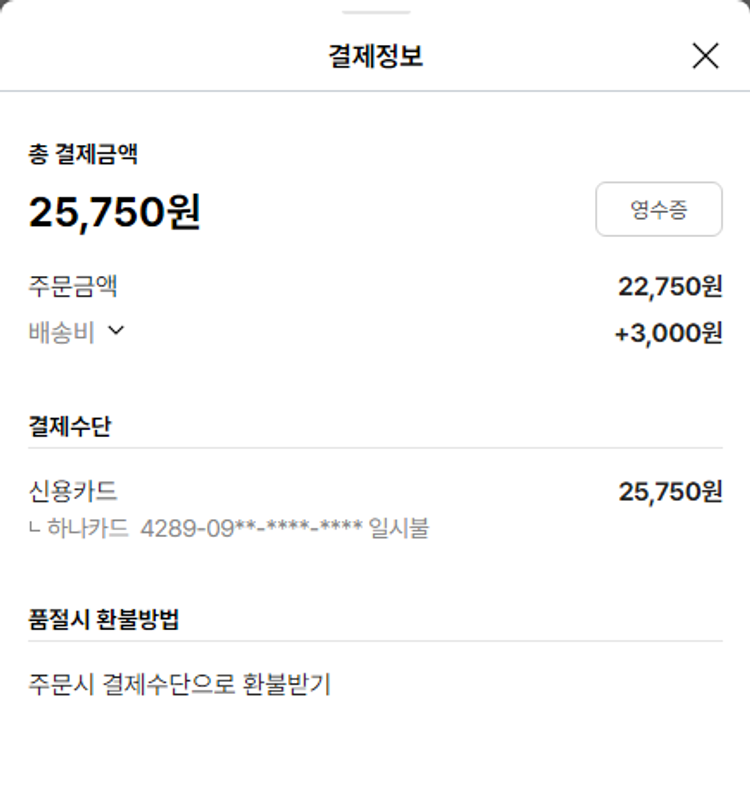Select the 신용카드 payment method row

coord(73,491)
